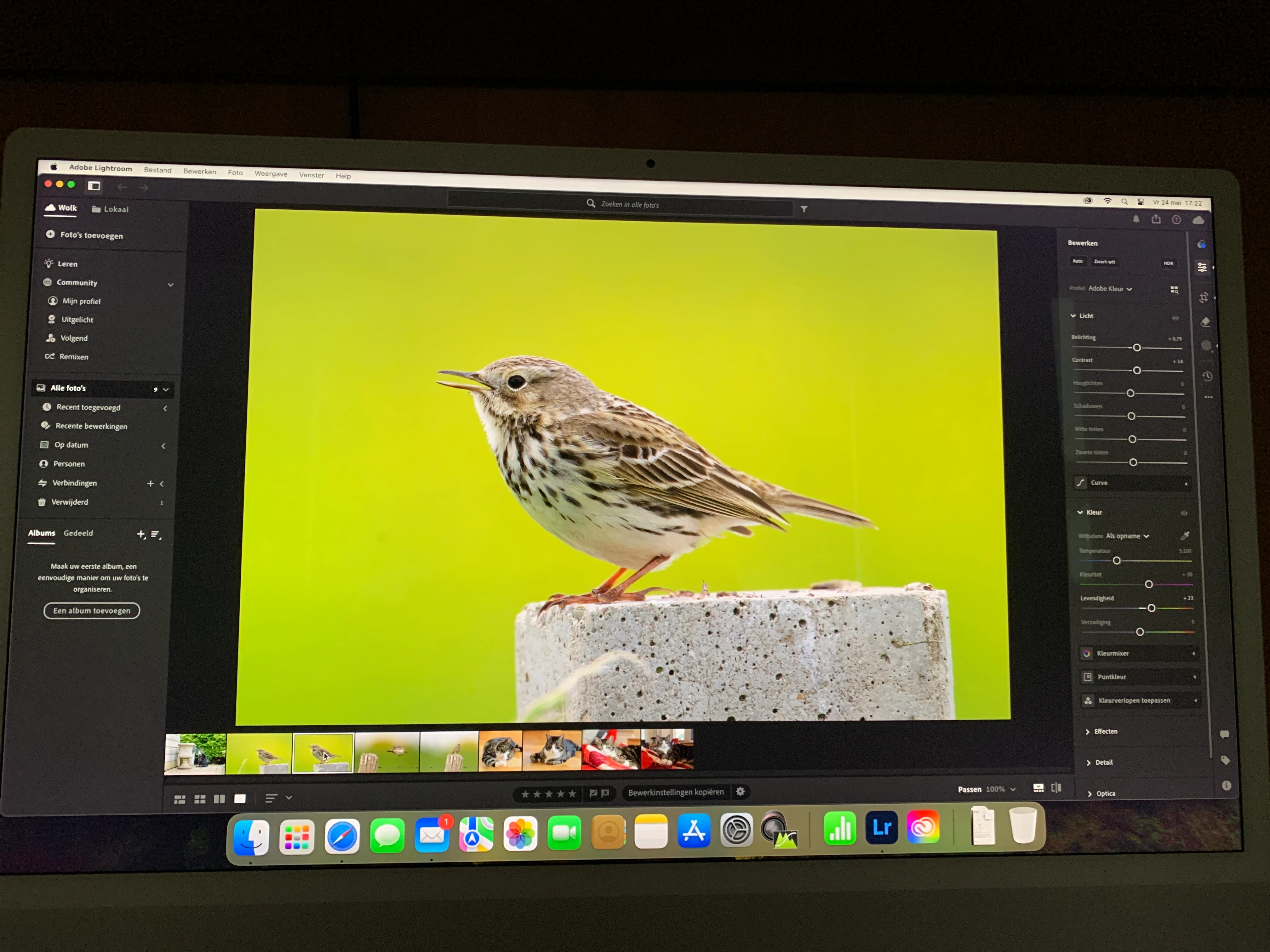Click the search filter funnel icon

coord(804,209)
